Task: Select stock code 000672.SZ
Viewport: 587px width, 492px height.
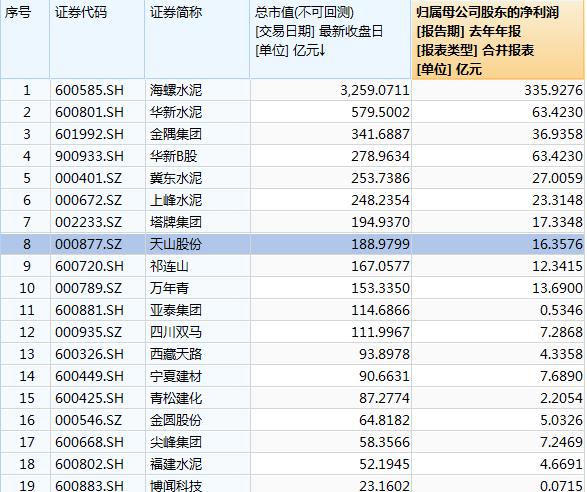Action: [x=89, y=200]
